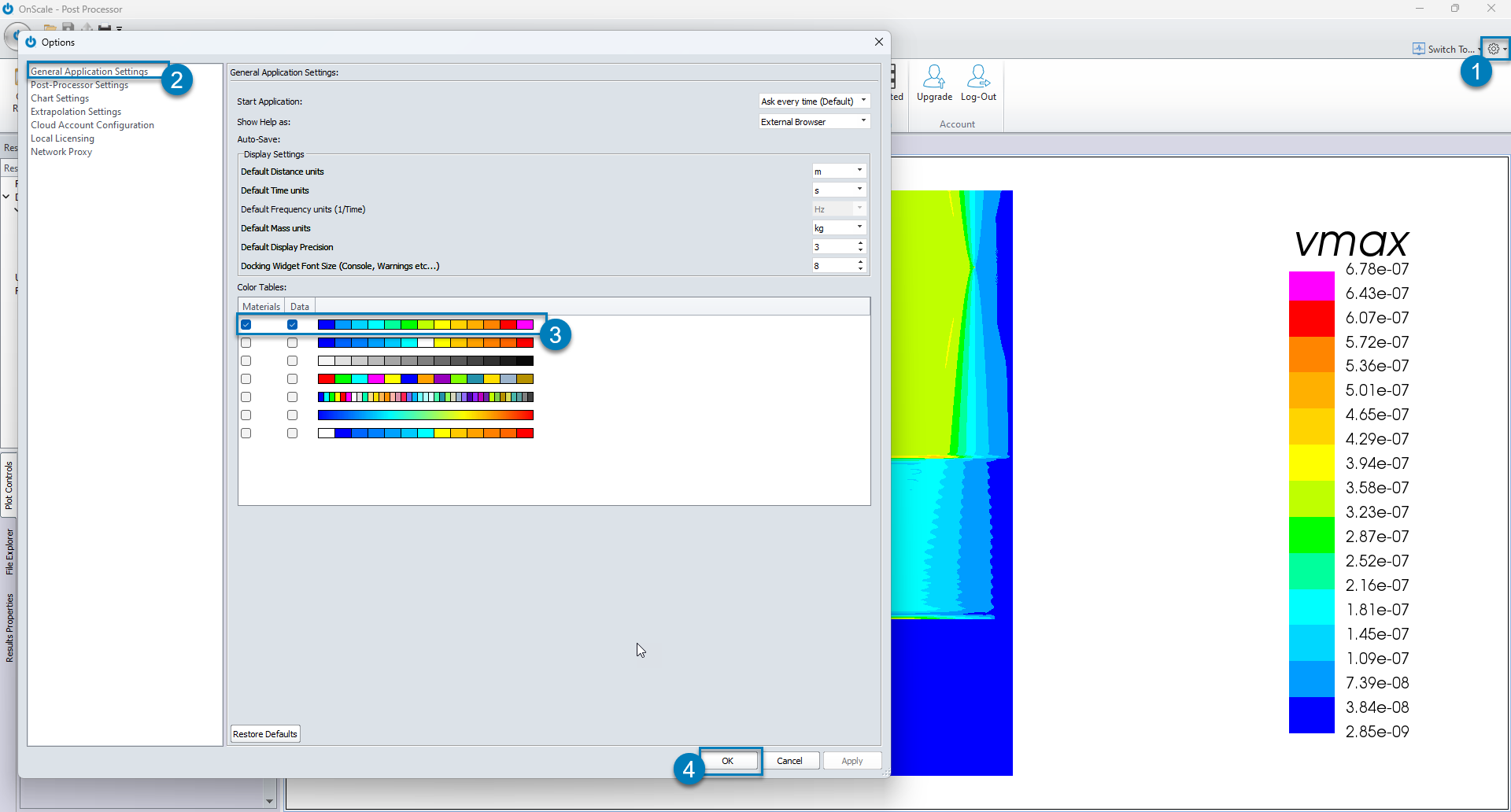
Task: Check Data box for smooth gradient table
Action: pos(293,415)
